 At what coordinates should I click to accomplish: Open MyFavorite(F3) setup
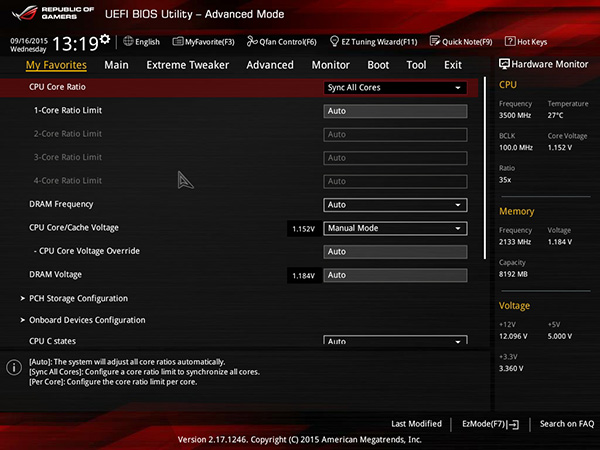[203, 41]
